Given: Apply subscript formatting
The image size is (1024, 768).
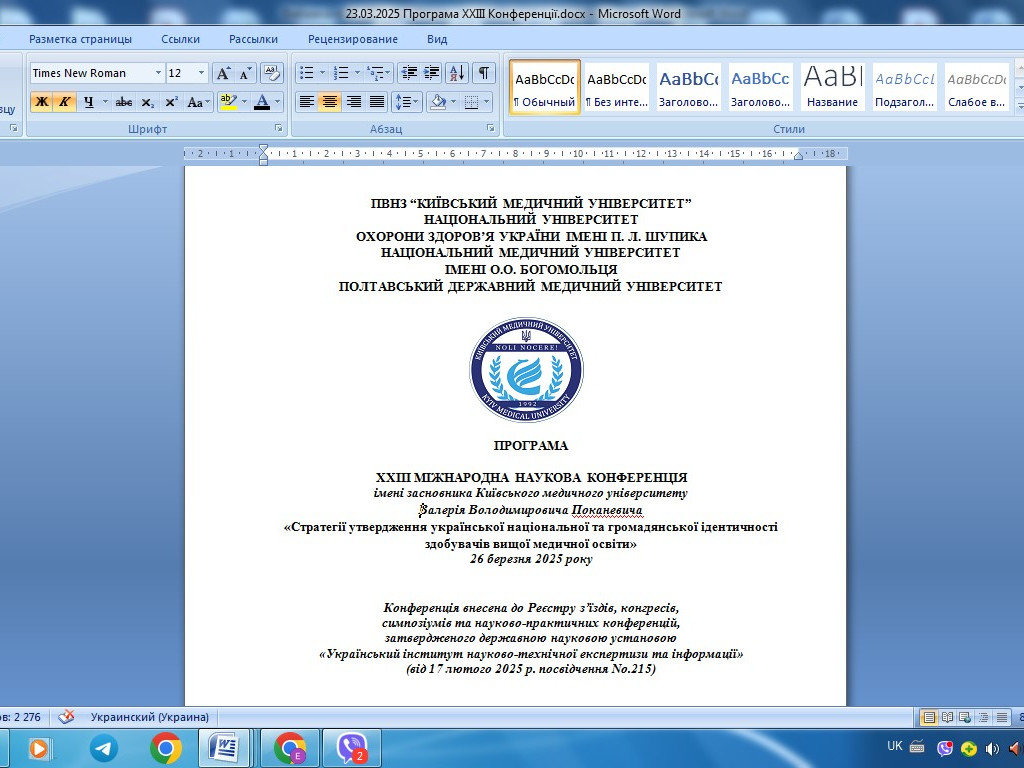Looking at the screenshot, I should pyautogui.click(x=148, y=102).
